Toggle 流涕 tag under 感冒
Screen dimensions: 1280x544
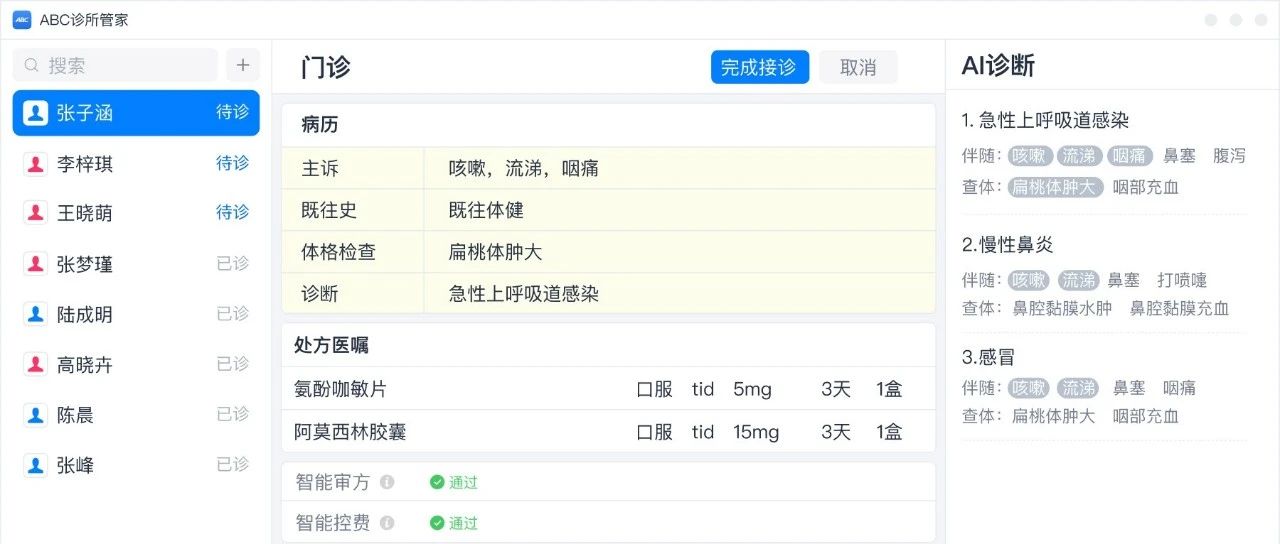[x=1079, y=388]
